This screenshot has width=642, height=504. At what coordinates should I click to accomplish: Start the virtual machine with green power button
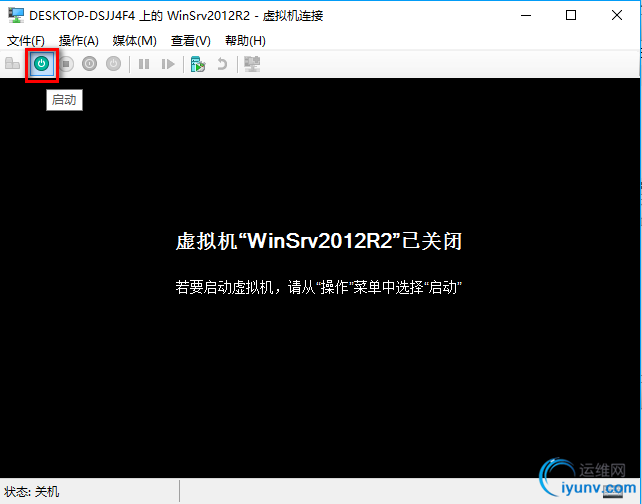point(41,64)
